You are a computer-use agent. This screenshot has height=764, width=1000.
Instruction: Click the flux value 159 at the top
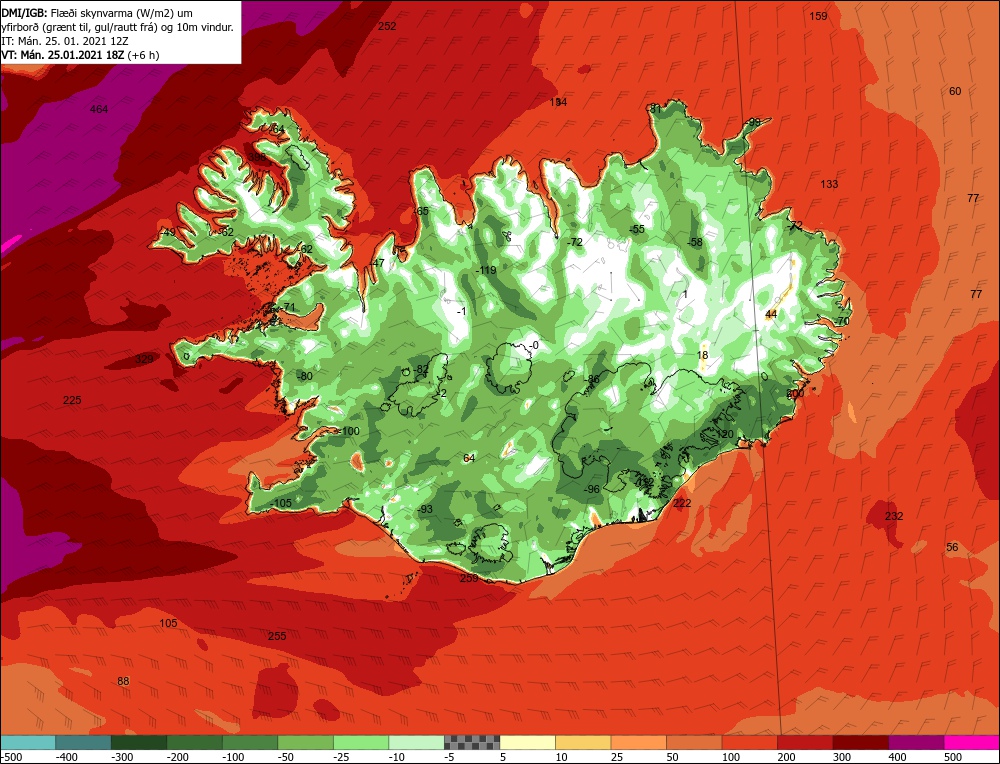818,16
